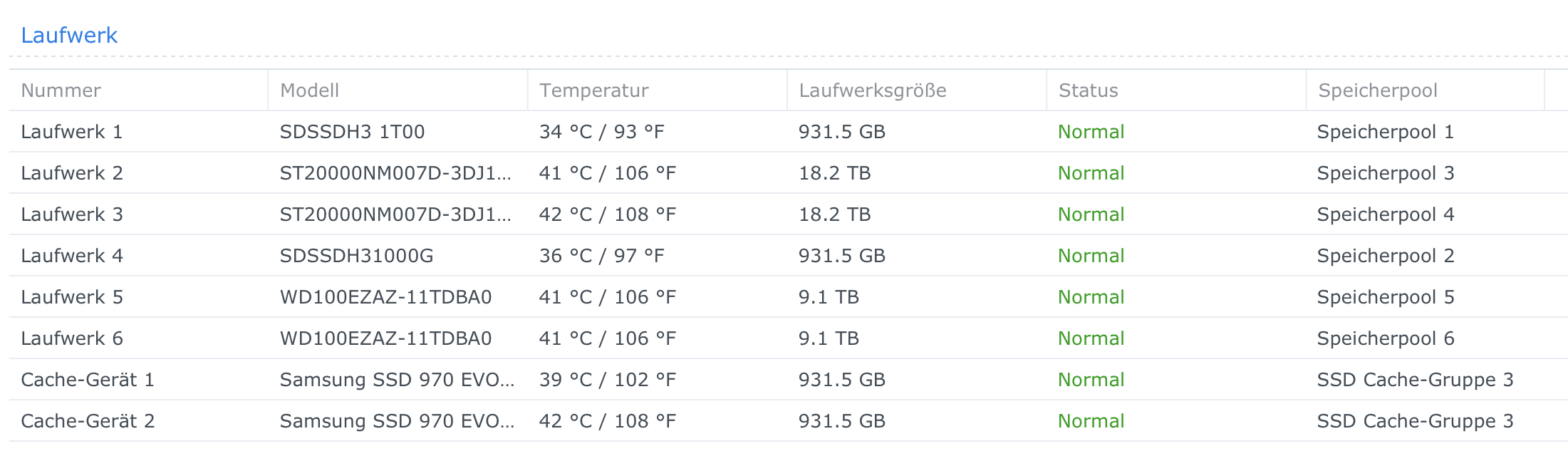Select the Cache-Gerät 1 row
Image resolution: width=1568 pixels, height=456 pixels.
88,380
